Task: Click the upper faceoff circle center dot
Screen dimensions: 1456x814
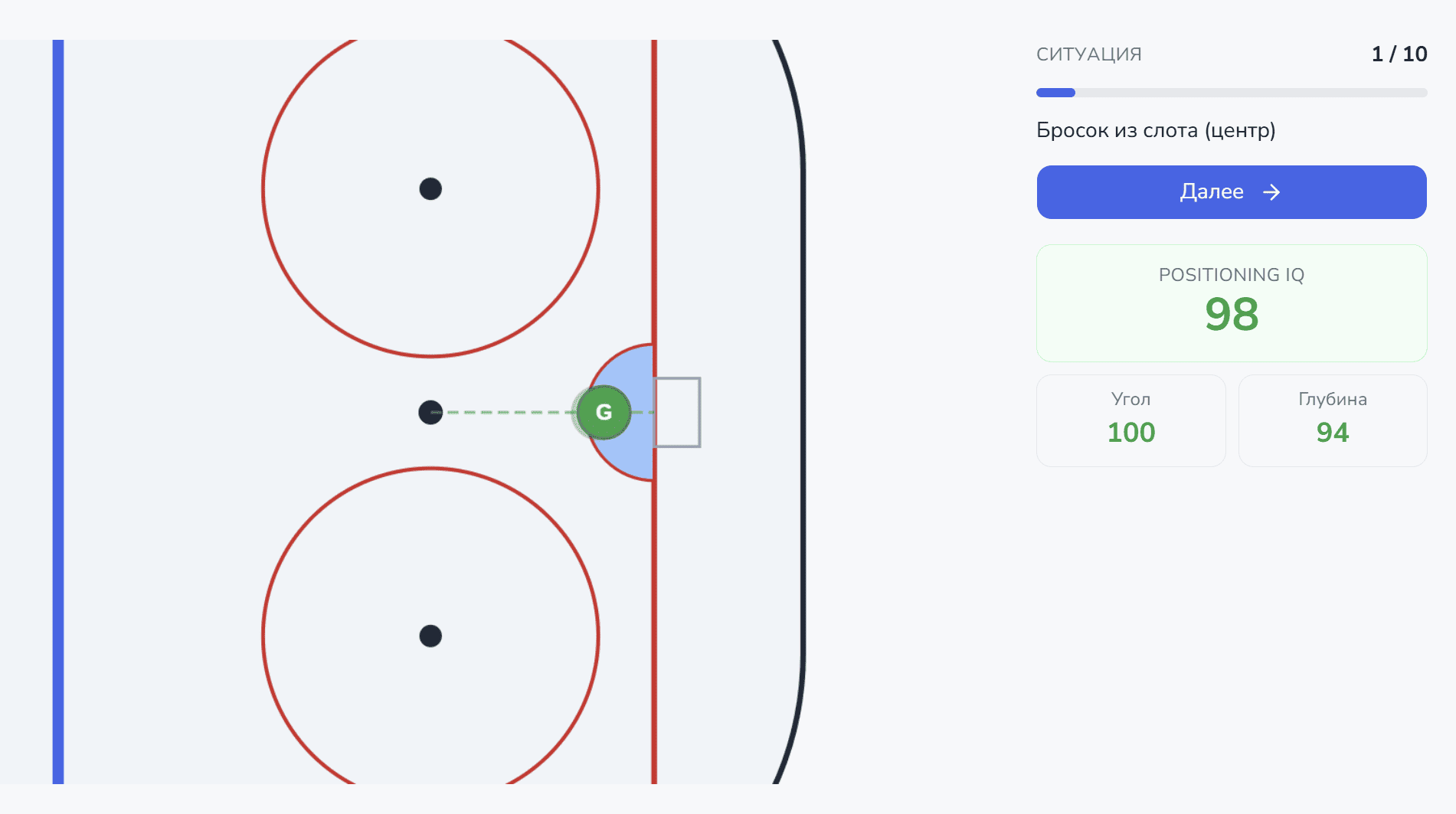Action: [x=430, y=189]
